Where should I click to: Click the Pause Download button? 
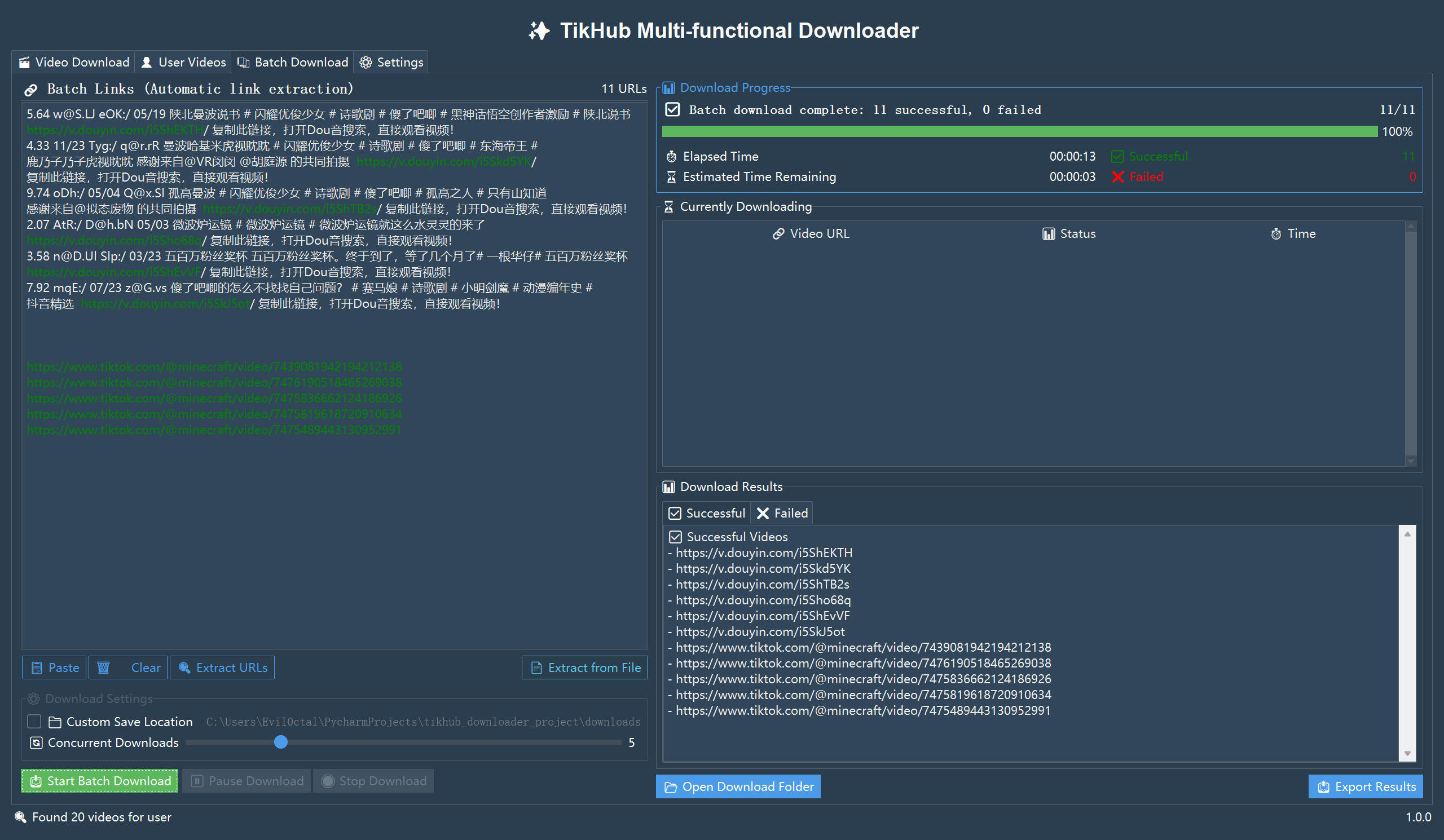[x=246, y=781]
